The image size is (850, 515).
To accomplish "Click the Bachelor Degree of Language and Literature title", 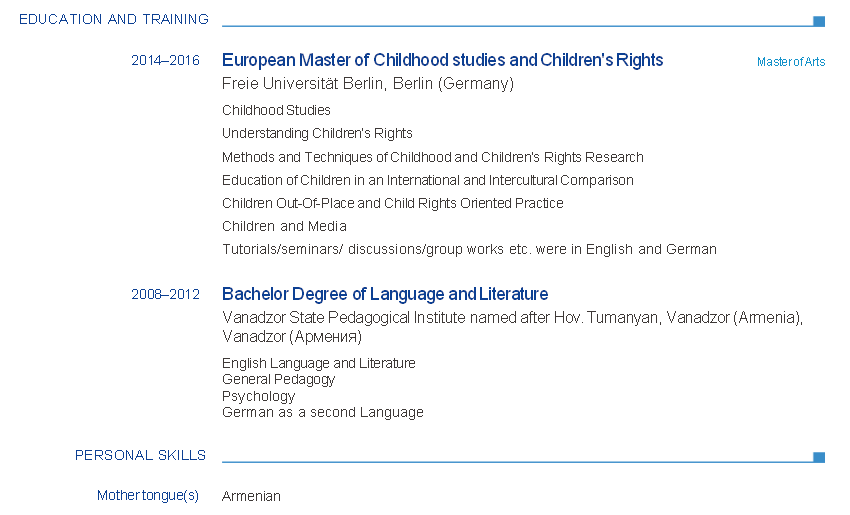I will (x=385, y=294).
